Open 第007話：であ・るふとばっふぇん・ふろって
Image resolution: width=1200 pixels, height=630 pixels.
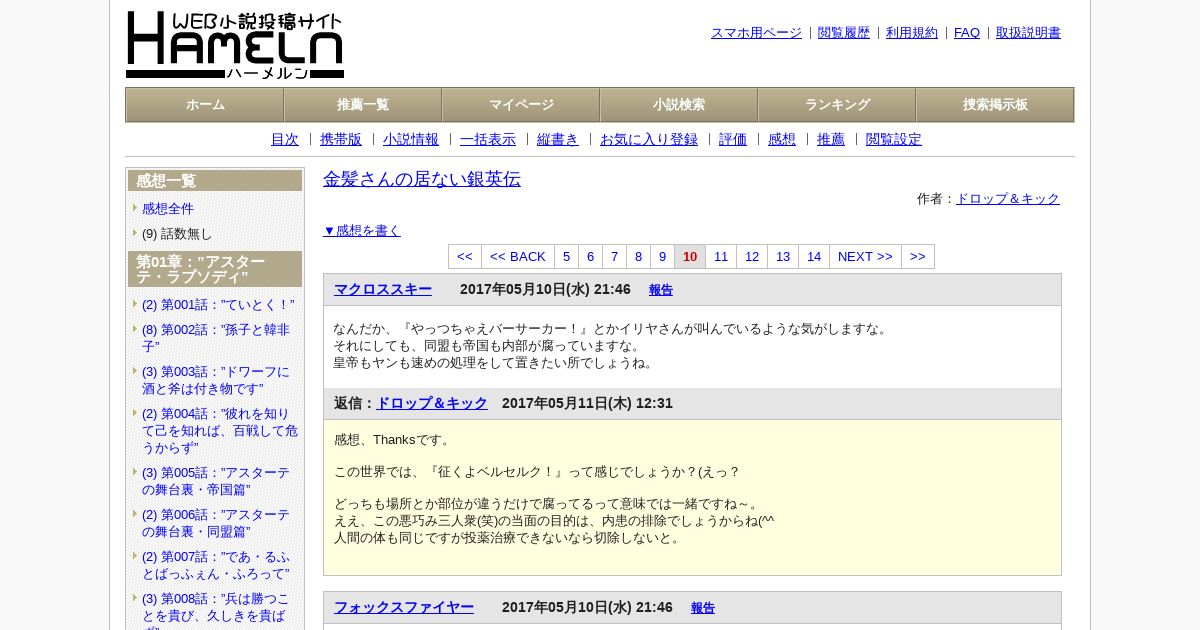tap(217, 565)
